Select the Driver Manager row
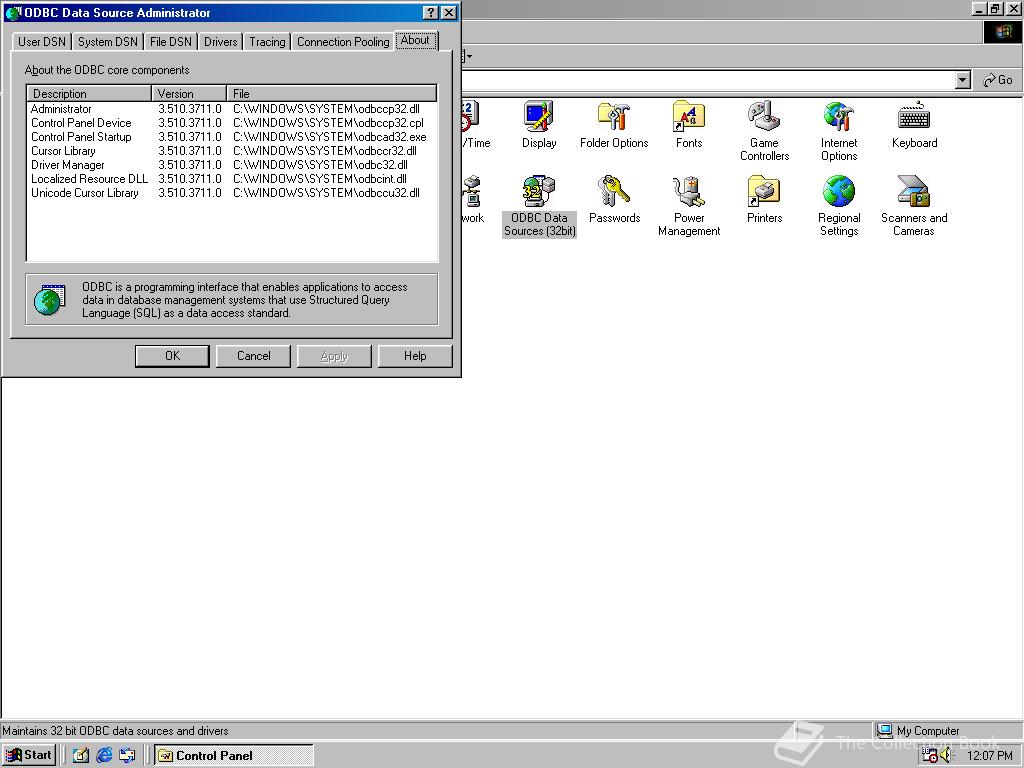The width and height of the screenshot is (1024, 768). click(232, 165)
